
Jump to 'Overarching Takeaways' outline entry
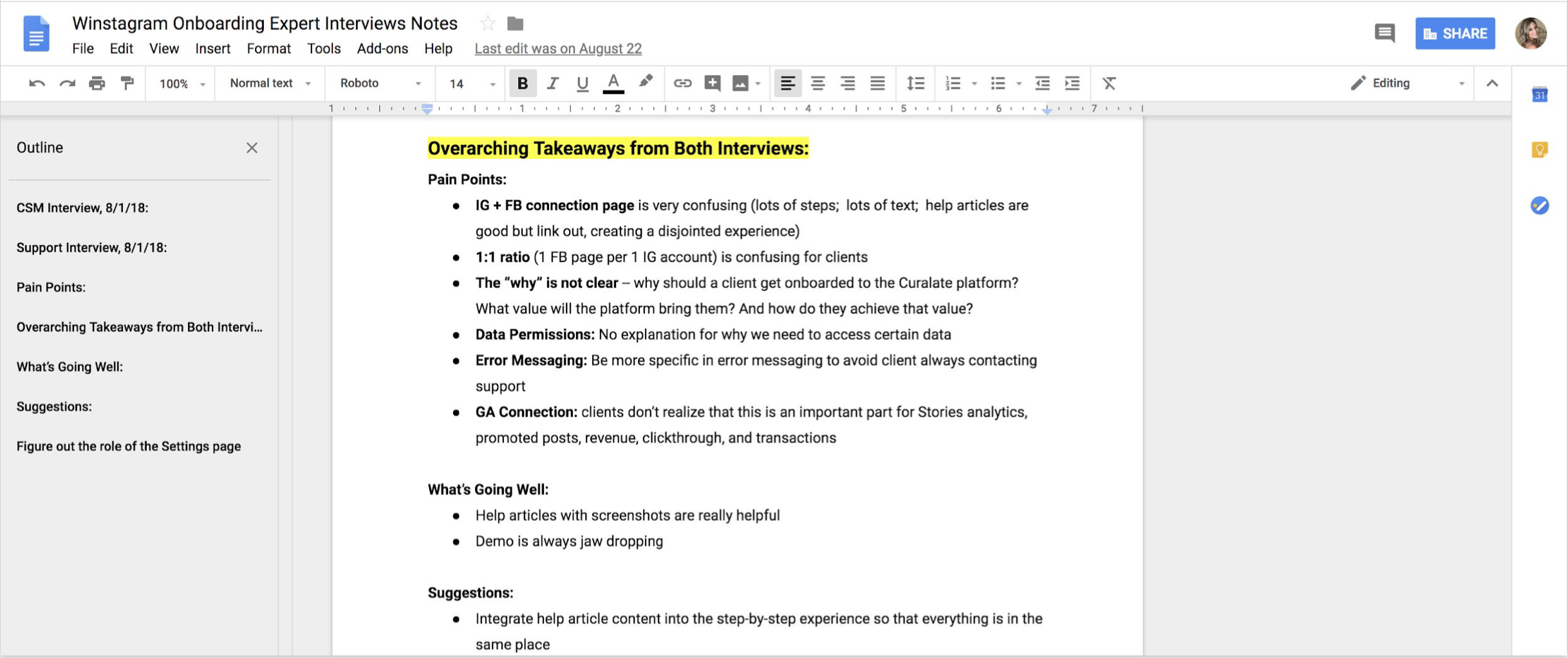139,328
